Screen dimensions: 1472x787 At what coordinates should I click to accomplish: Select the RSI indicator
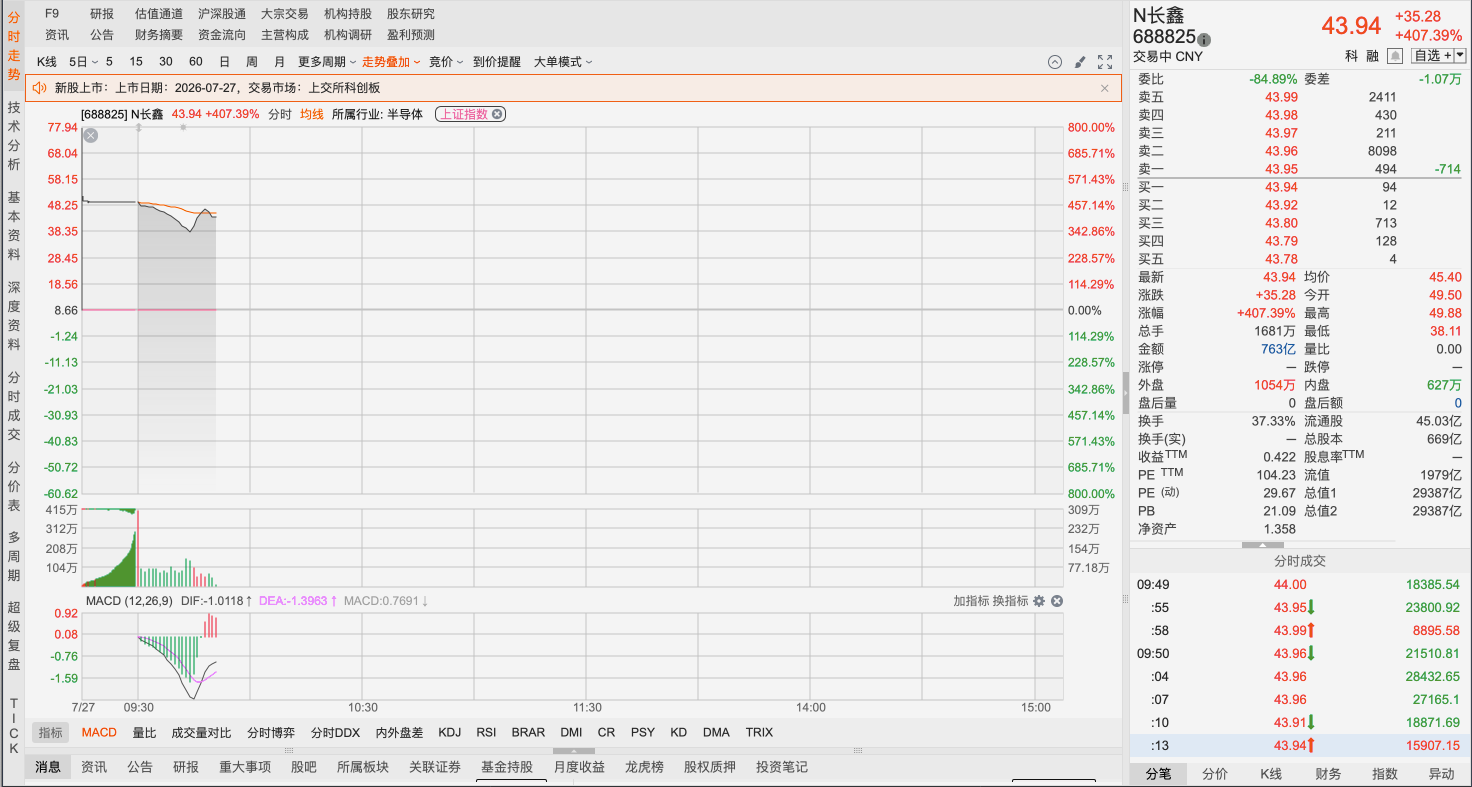(486, 733)
